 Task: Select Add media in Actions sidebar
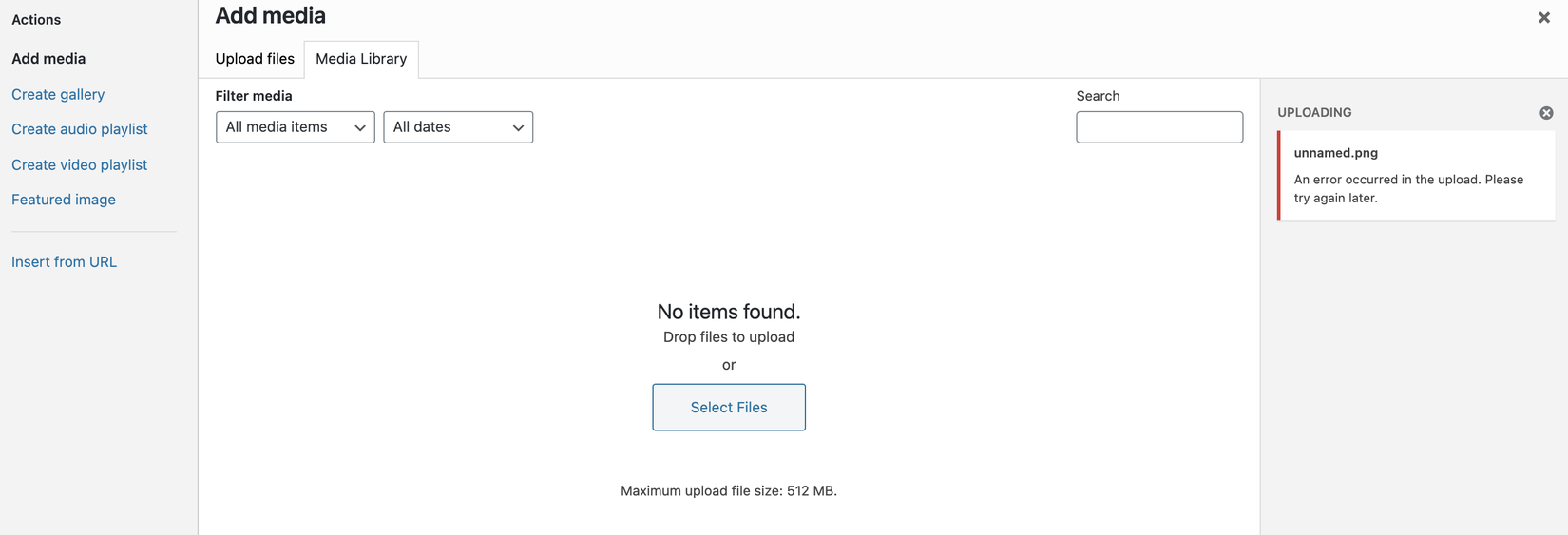tap(48, 59)
